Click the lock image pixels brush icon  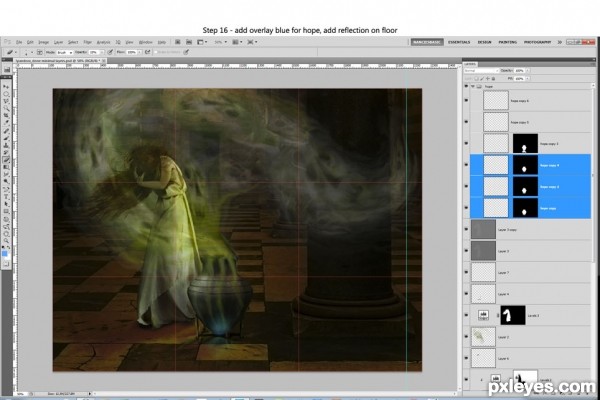click(482, 78)
